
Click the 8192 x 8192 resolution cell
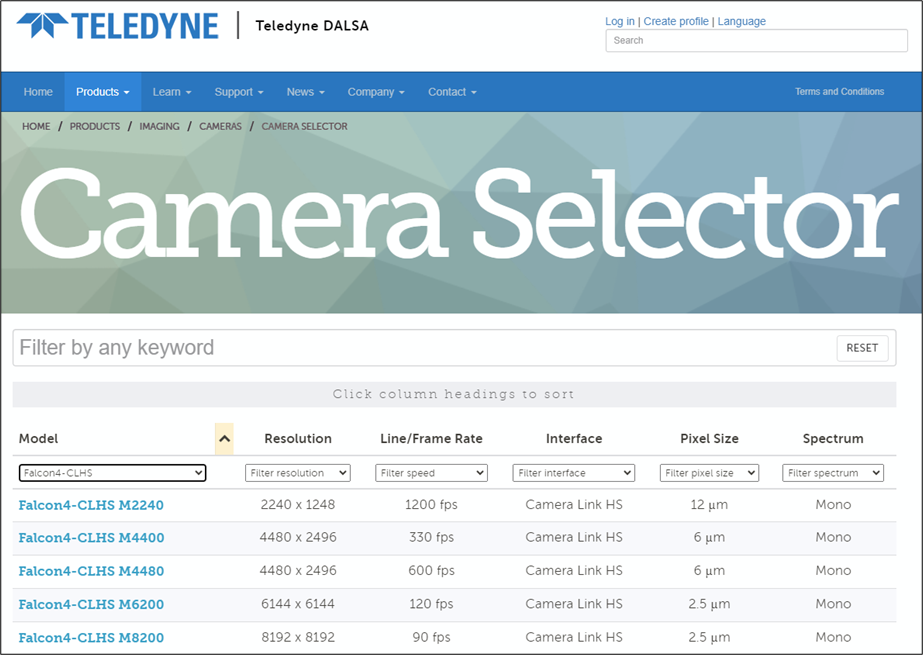(298, 637)
